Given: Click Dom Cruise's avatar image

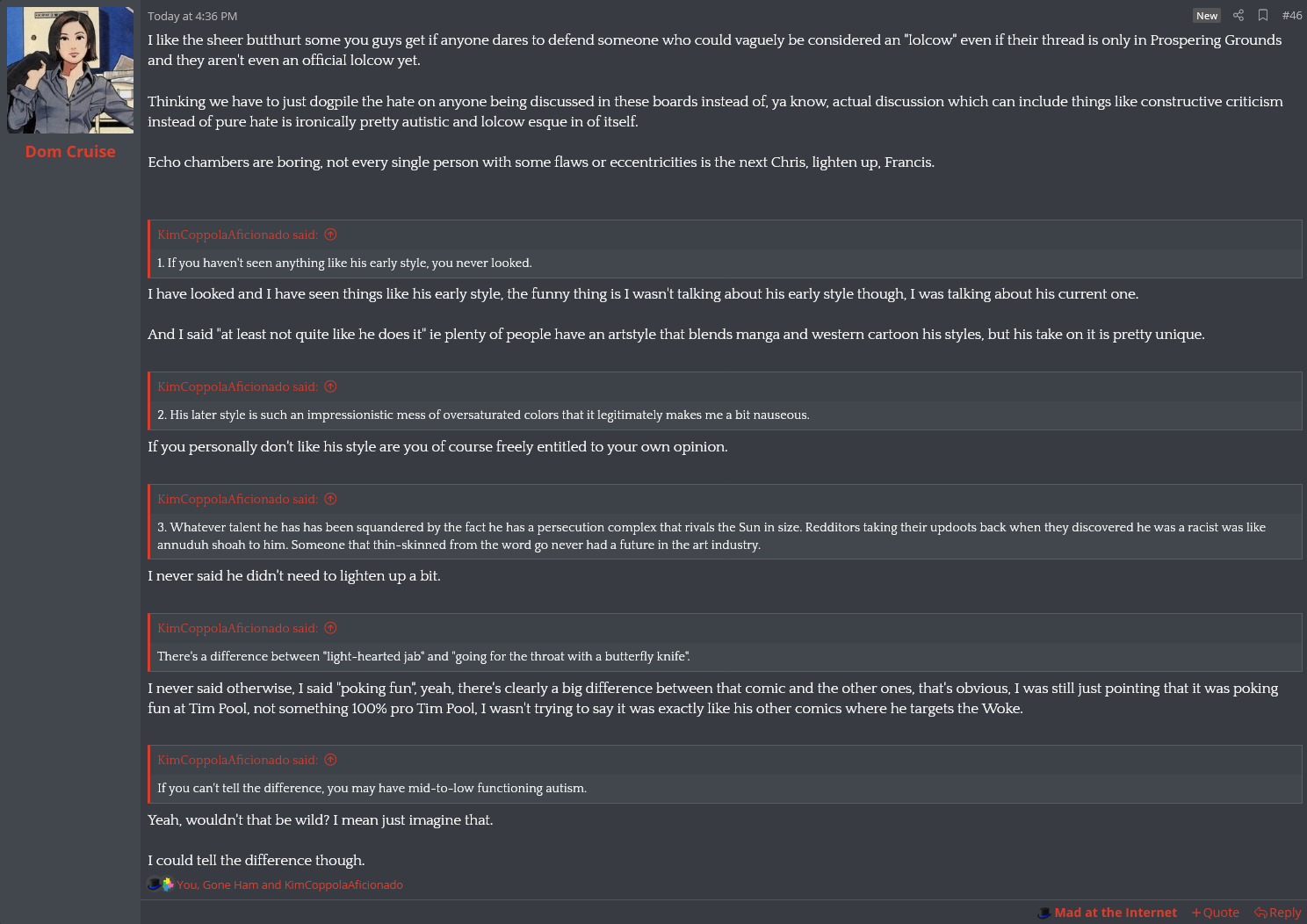Looking at the screenshot, I should click(x=70, y=70).
